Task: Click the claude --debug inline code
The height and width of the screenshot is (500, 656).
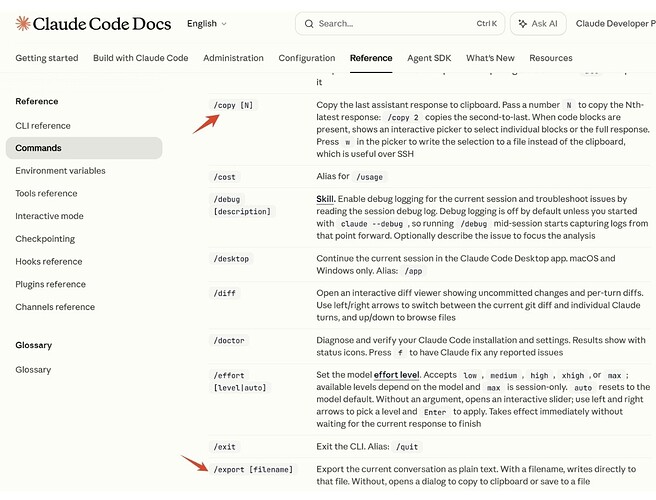Action: (372, 224)
